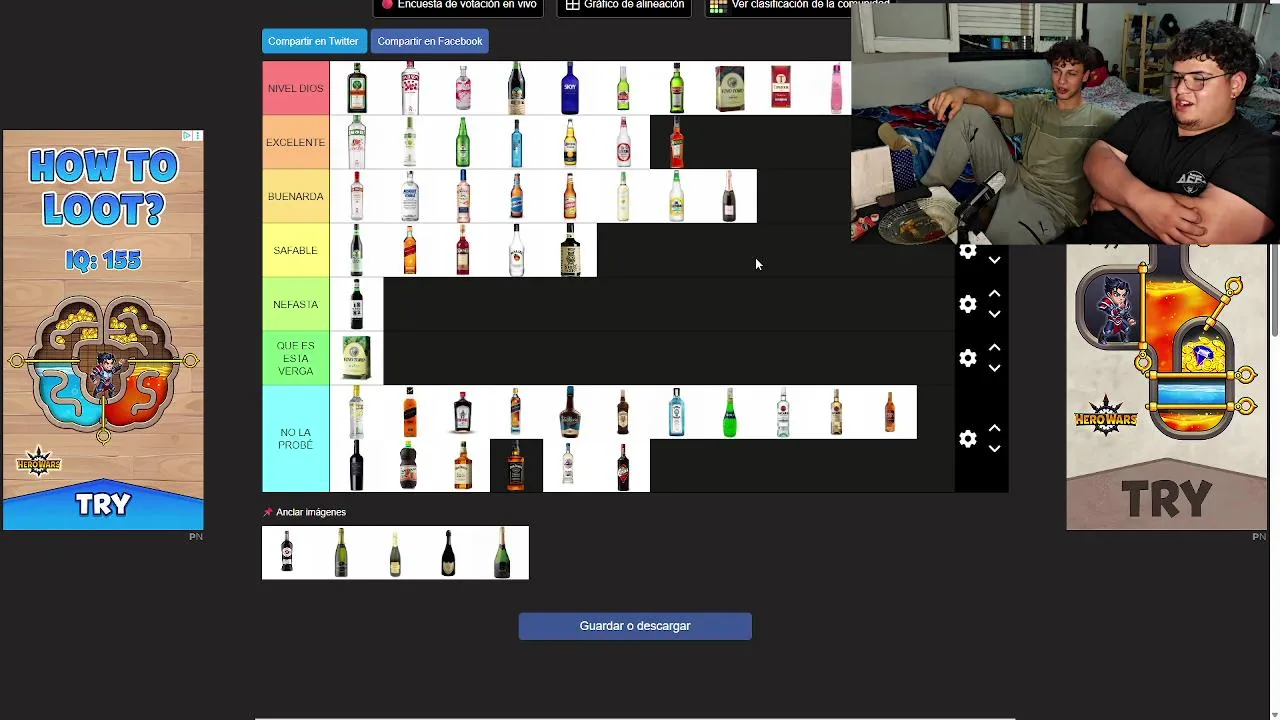Open Gráfico de alineación view

(625, 5)
